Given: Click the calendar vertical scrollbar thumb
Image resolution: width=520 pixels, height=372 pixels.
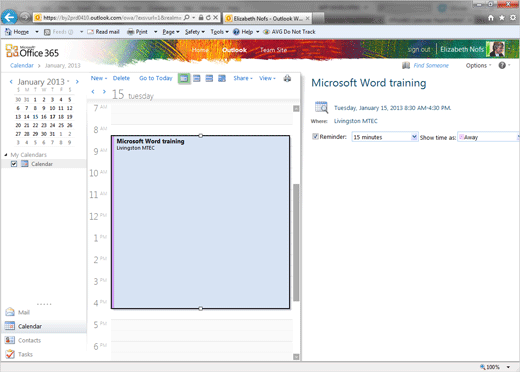Looking at the screenshot, I should coord(296,242).
